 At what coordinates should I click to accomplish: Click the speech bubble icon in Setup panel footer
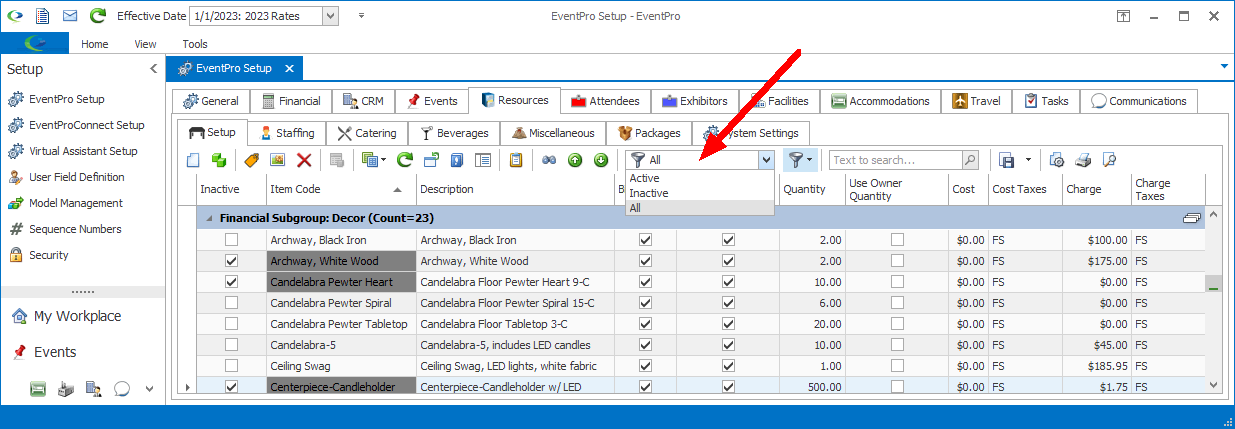coord(122,389)
